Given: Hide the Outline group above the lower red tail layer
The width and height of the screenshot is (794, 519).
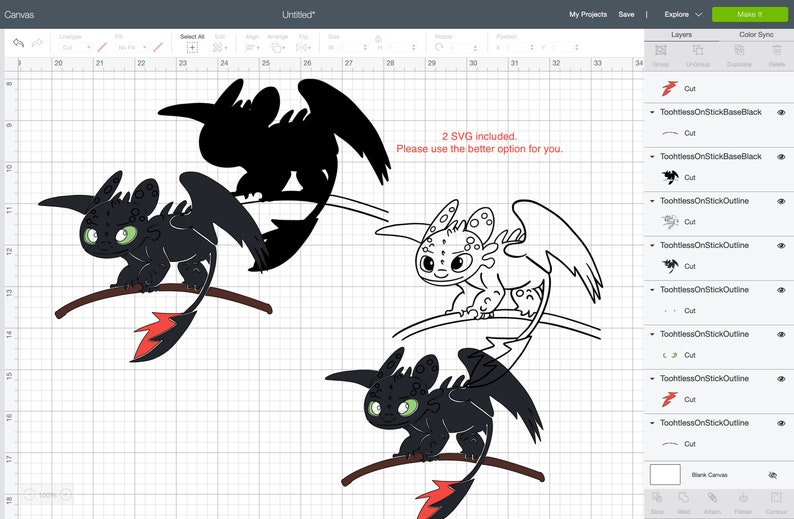Looking at the screenshot, I should coord(781,379).
